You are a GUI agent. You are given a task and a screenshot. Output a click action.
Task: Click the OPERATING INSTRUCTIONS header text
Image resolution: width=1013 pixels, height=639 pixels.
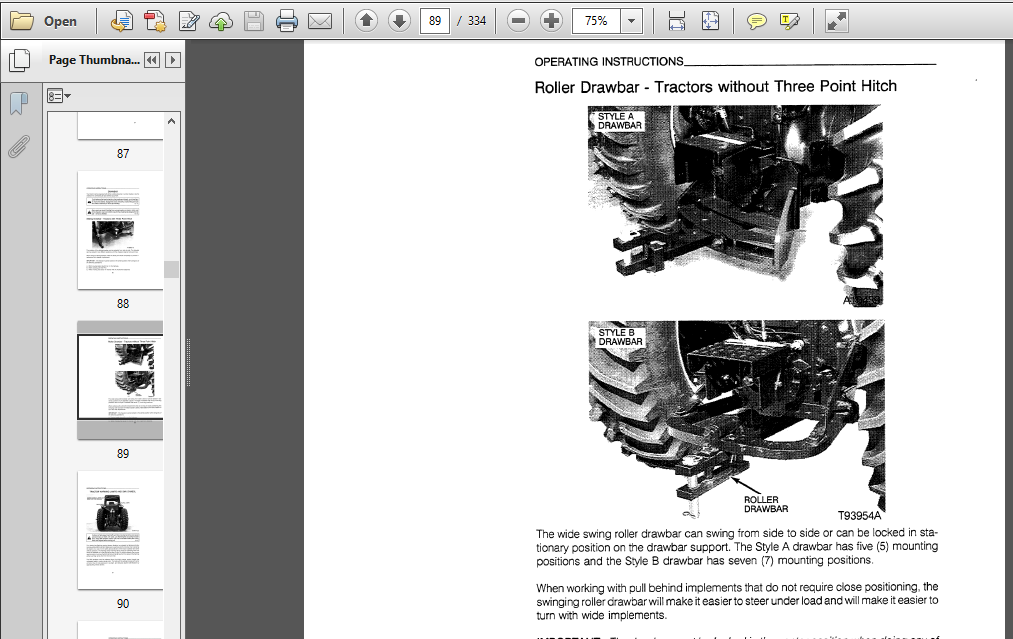(x=609, y=61)
